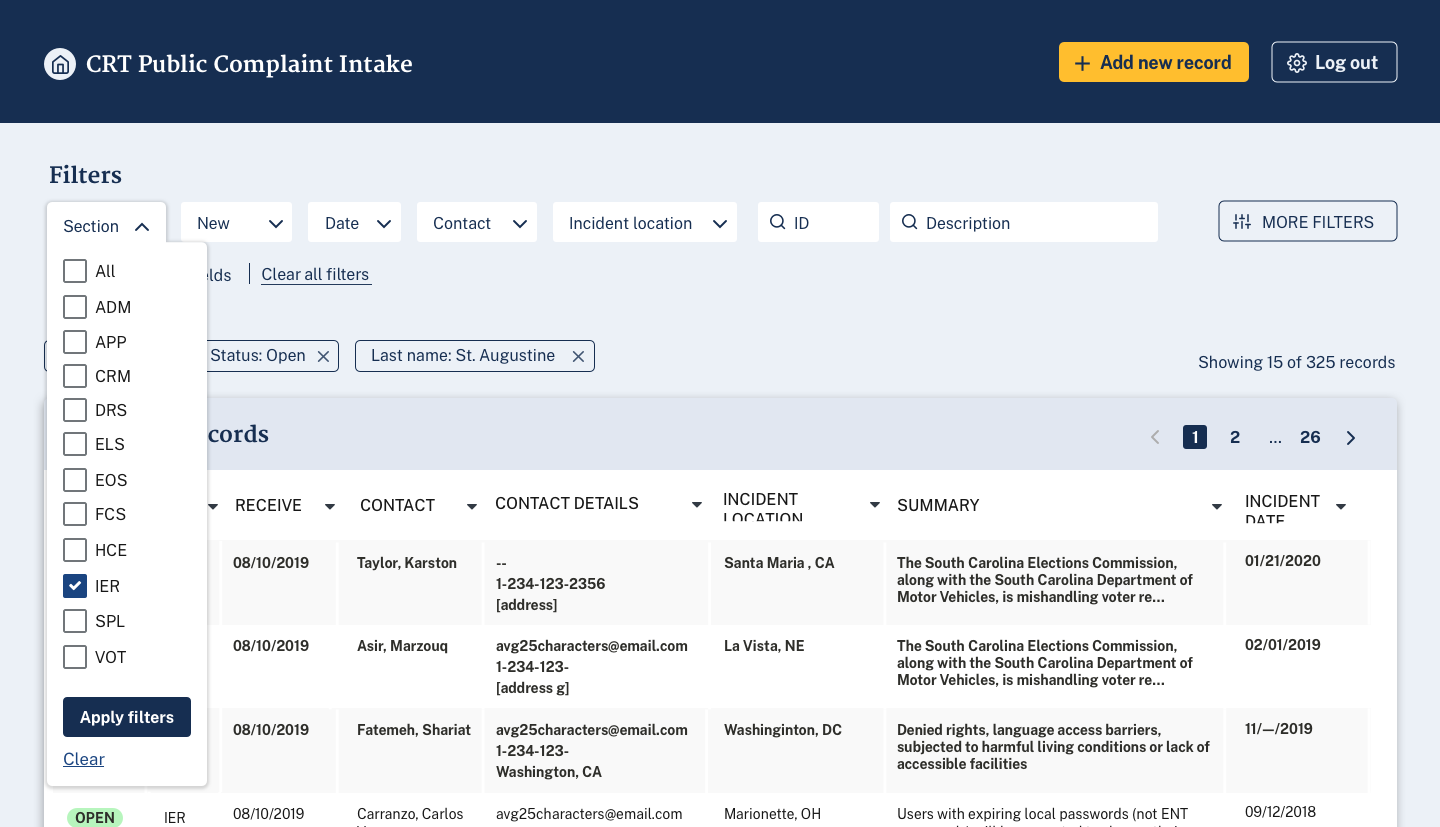1440x827 pixels.
Task: Check the ELS section checkbox
Action: [x=75, y=444]
